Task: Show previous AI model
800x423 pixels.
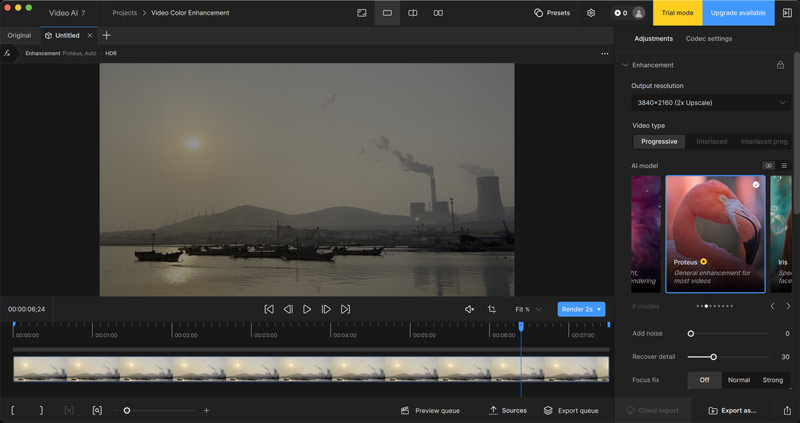Action: (x=772, y=306)
